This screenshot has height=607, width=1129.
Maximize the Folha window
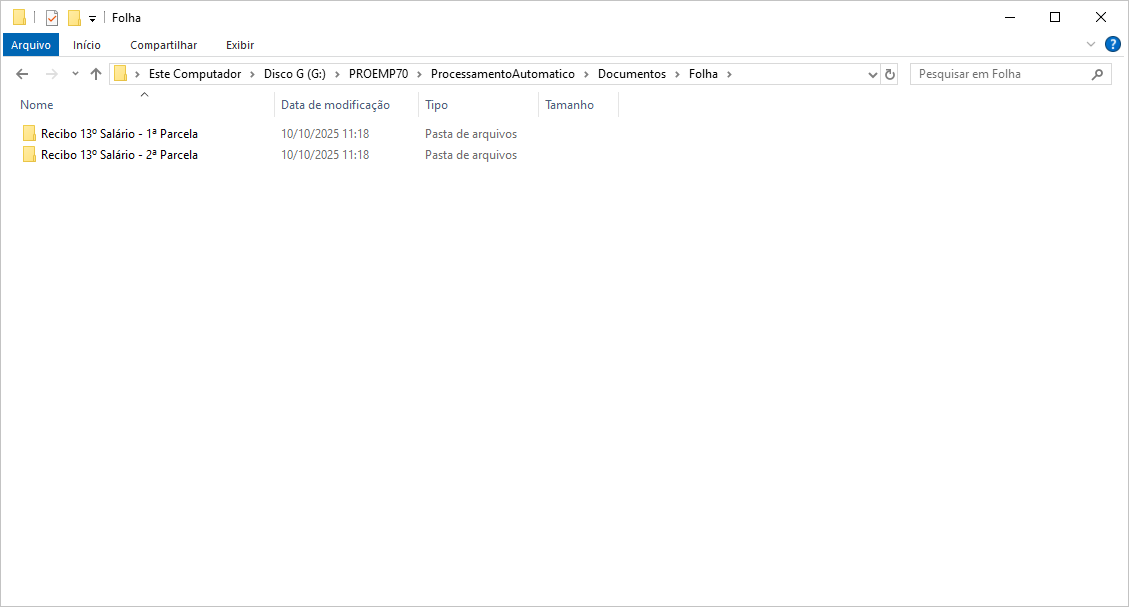pos(1055,17)
